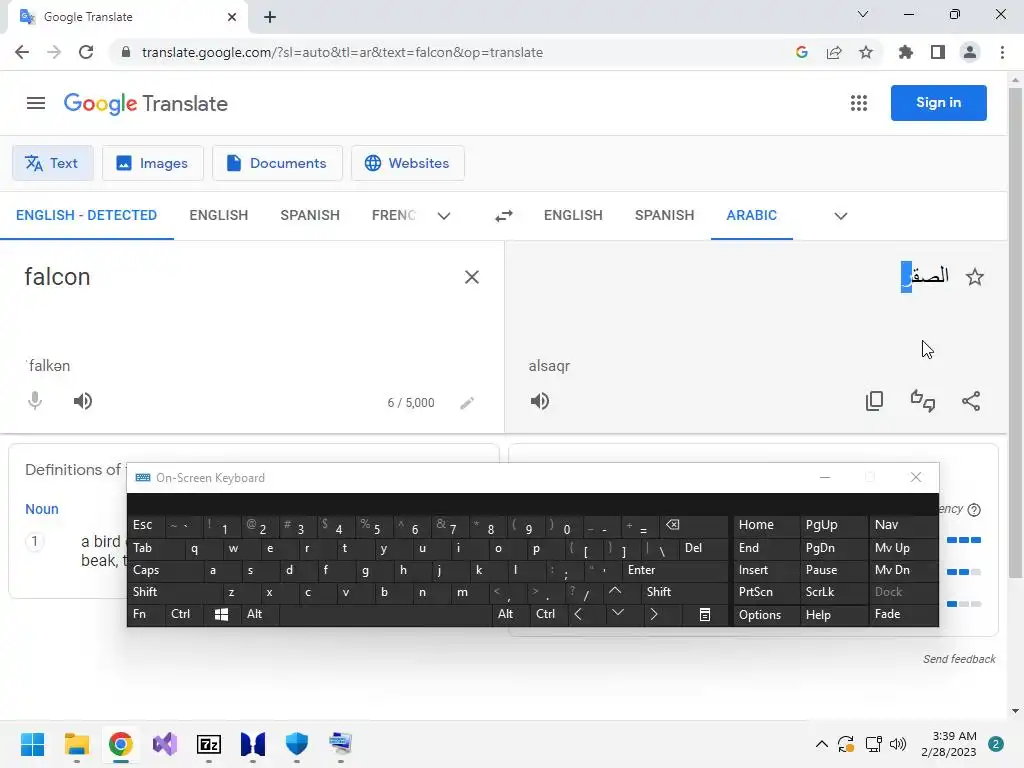The width and height of the screenshot is (1024, 768).
Task: Save translation with the star icon
Action: [x=975, y=277]
